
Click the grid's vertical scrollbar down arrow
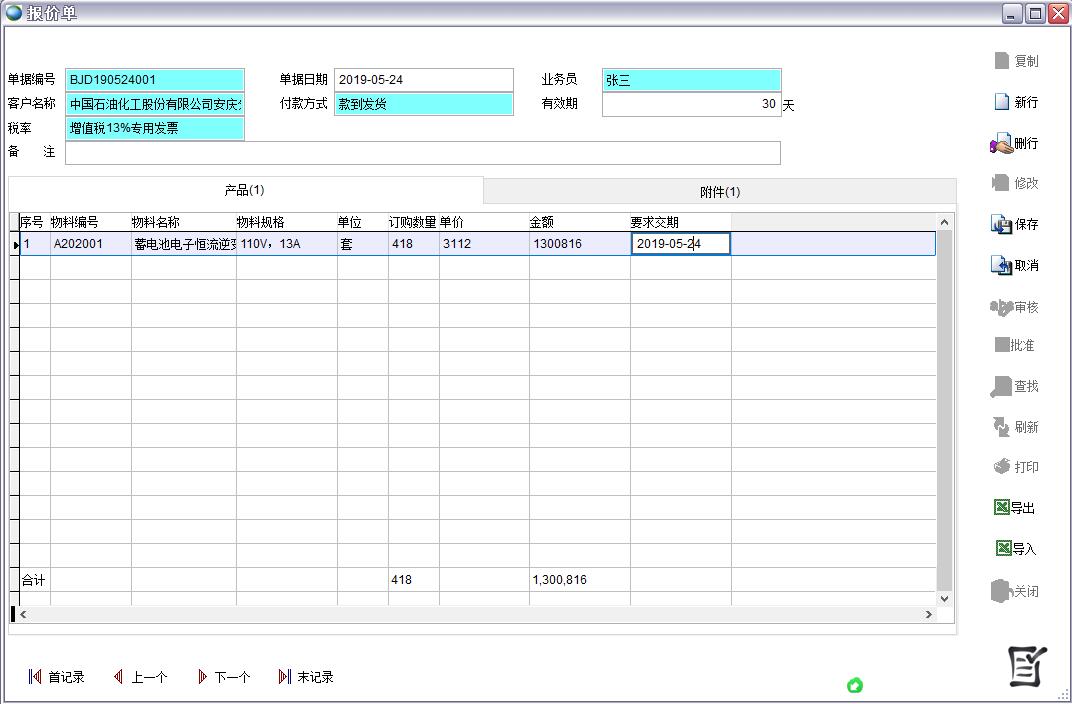944,598
